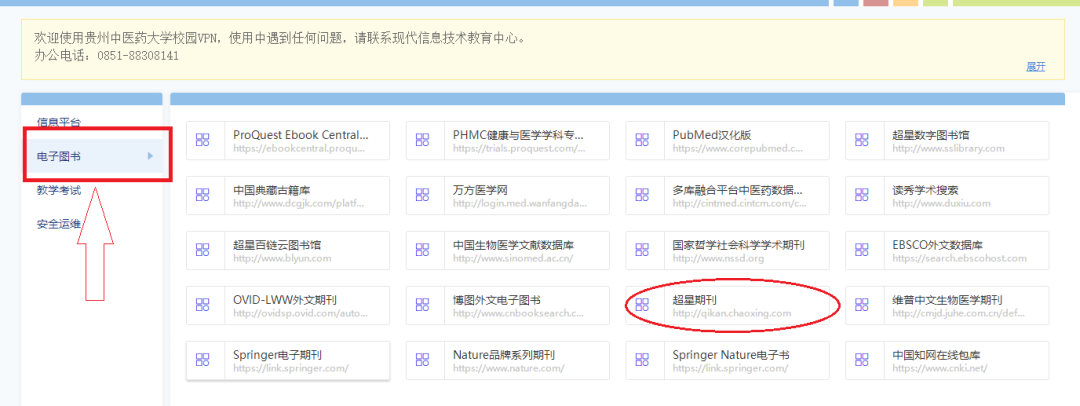Open 超星百链云图书馆 resource

[x=288, y=251]
